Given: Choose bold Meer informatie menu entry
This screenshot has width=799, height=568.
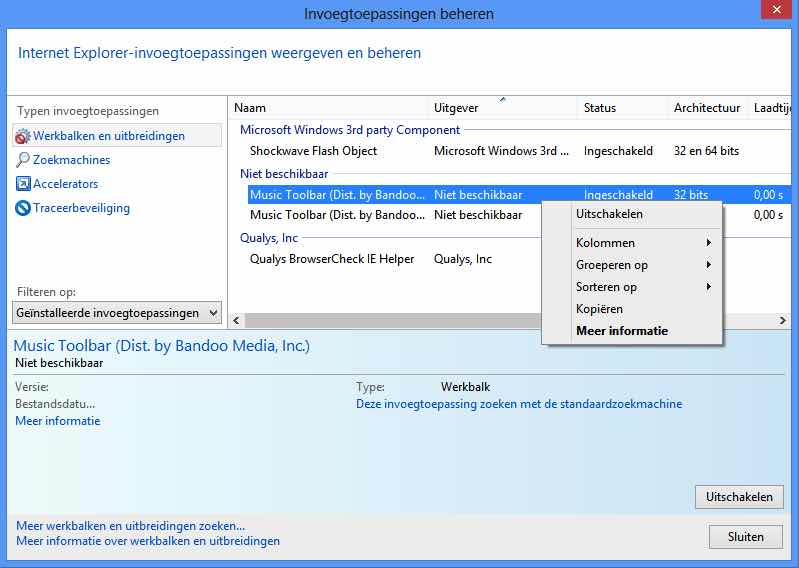Looking at the screenshot, I should [x=632, y=331].
